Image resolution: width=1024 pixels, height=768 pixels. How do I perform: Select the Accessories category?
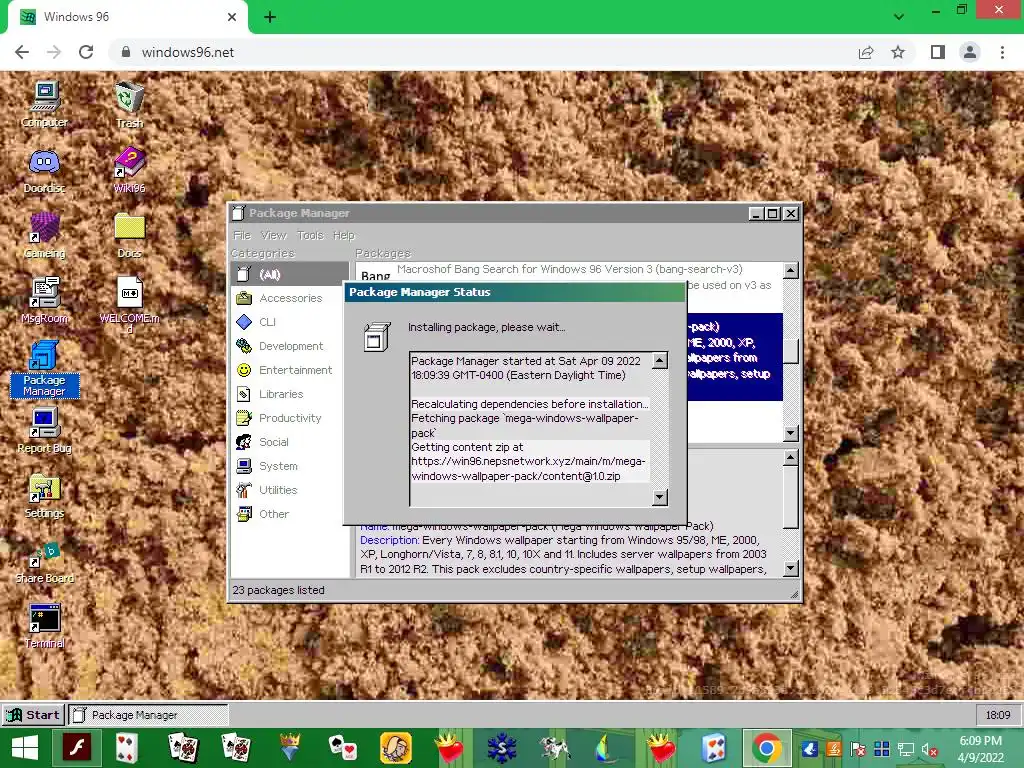tap(290, 298)
